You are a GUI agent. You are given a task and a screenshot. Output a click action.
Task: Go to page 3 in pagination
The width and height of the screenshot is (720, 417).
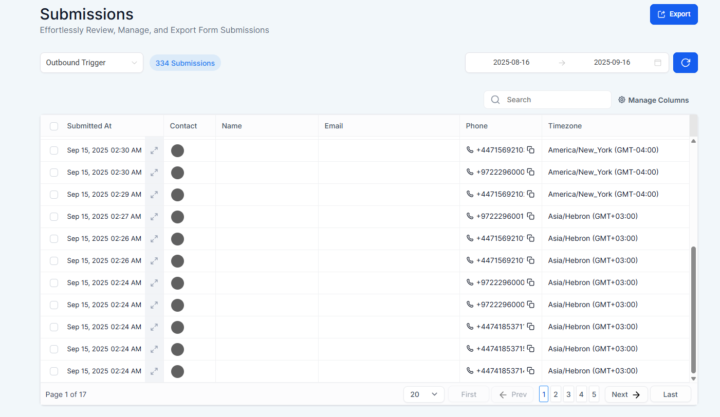pos(568,394)
